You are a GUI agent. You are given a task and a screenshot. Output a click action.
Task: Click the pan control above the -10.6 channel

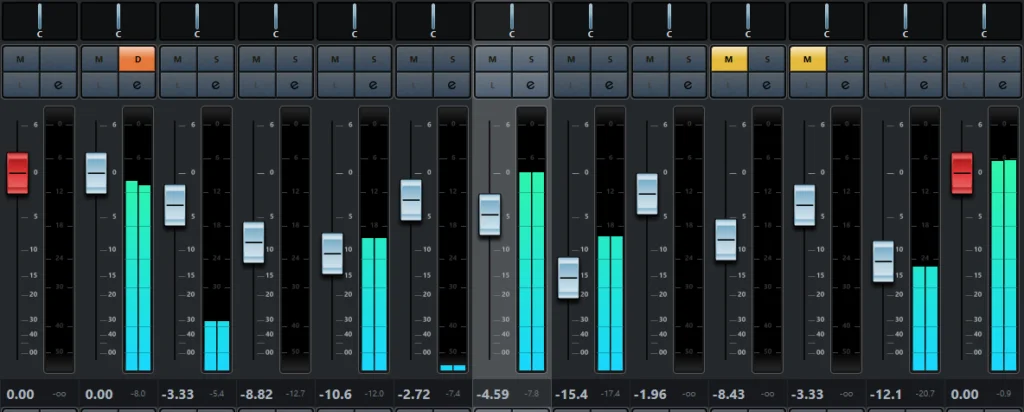pyautogui.click(x=355, y=20)
